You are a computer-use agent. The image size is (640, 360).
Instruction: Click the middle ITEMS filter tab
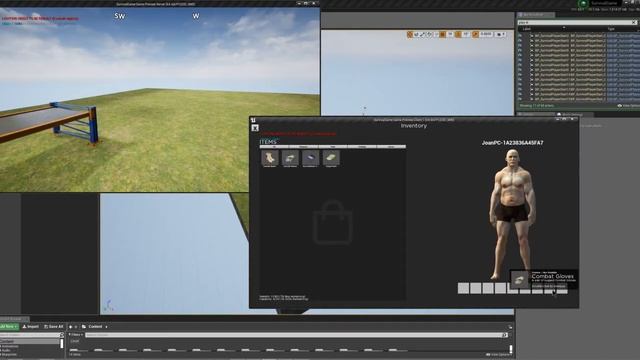pos(333,147)
